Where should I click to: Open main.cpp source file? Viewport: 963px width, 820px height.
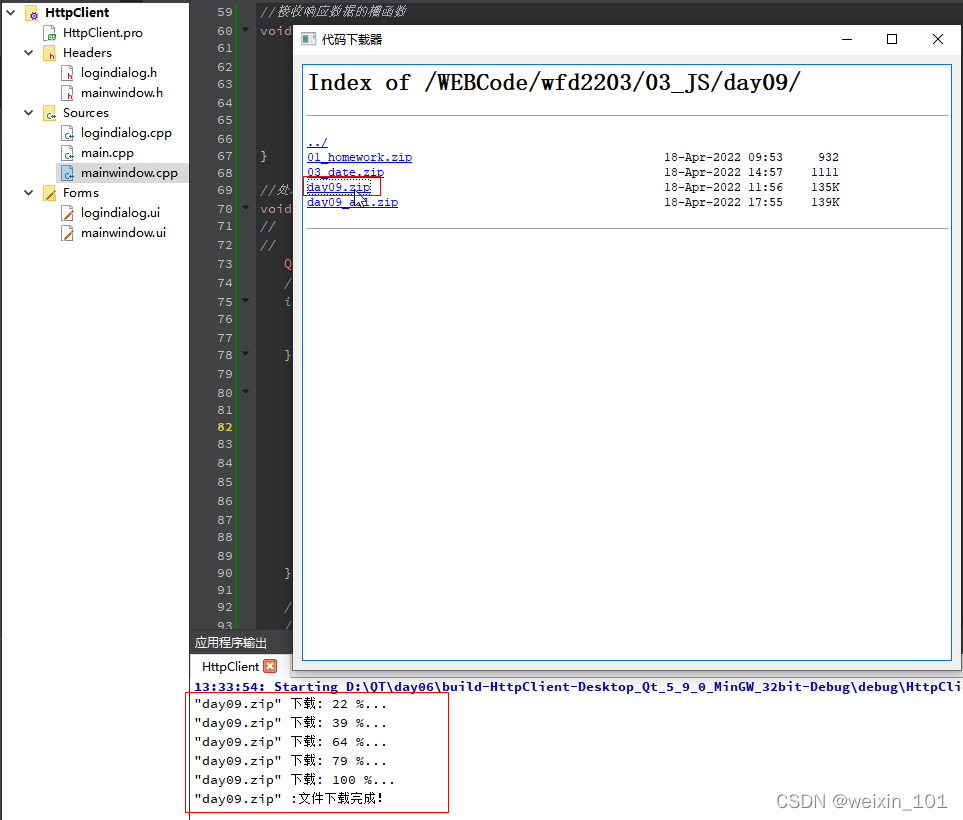coord(107,153)
